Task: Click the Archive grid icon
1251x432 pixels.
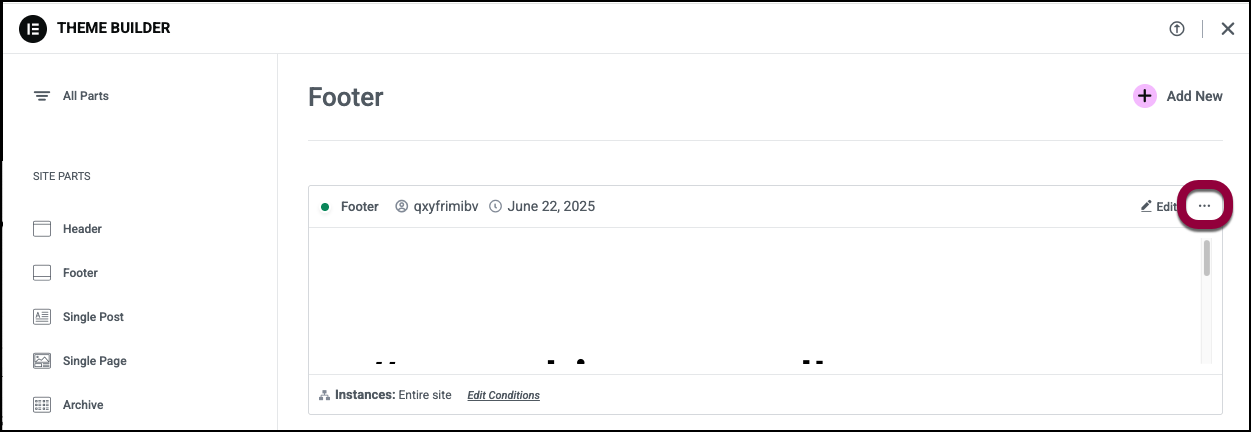Action: tap(42, 405)
